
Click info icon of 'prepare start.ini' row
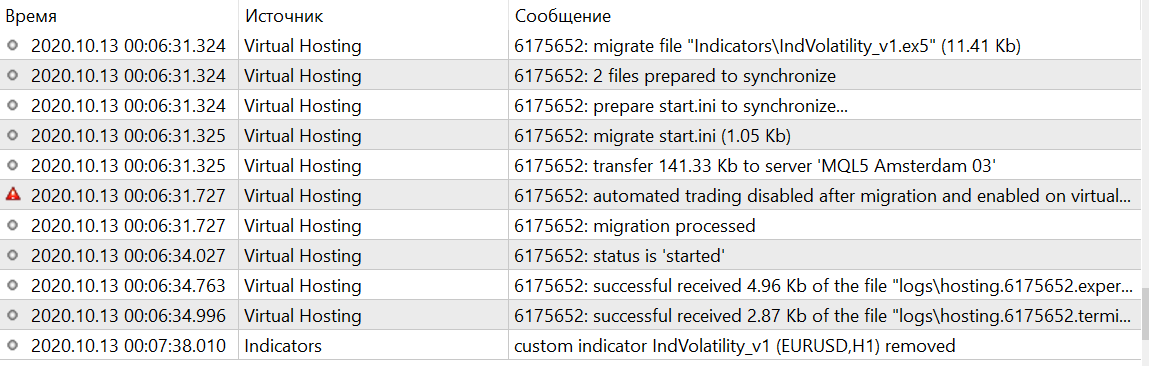tap(12, 105)
